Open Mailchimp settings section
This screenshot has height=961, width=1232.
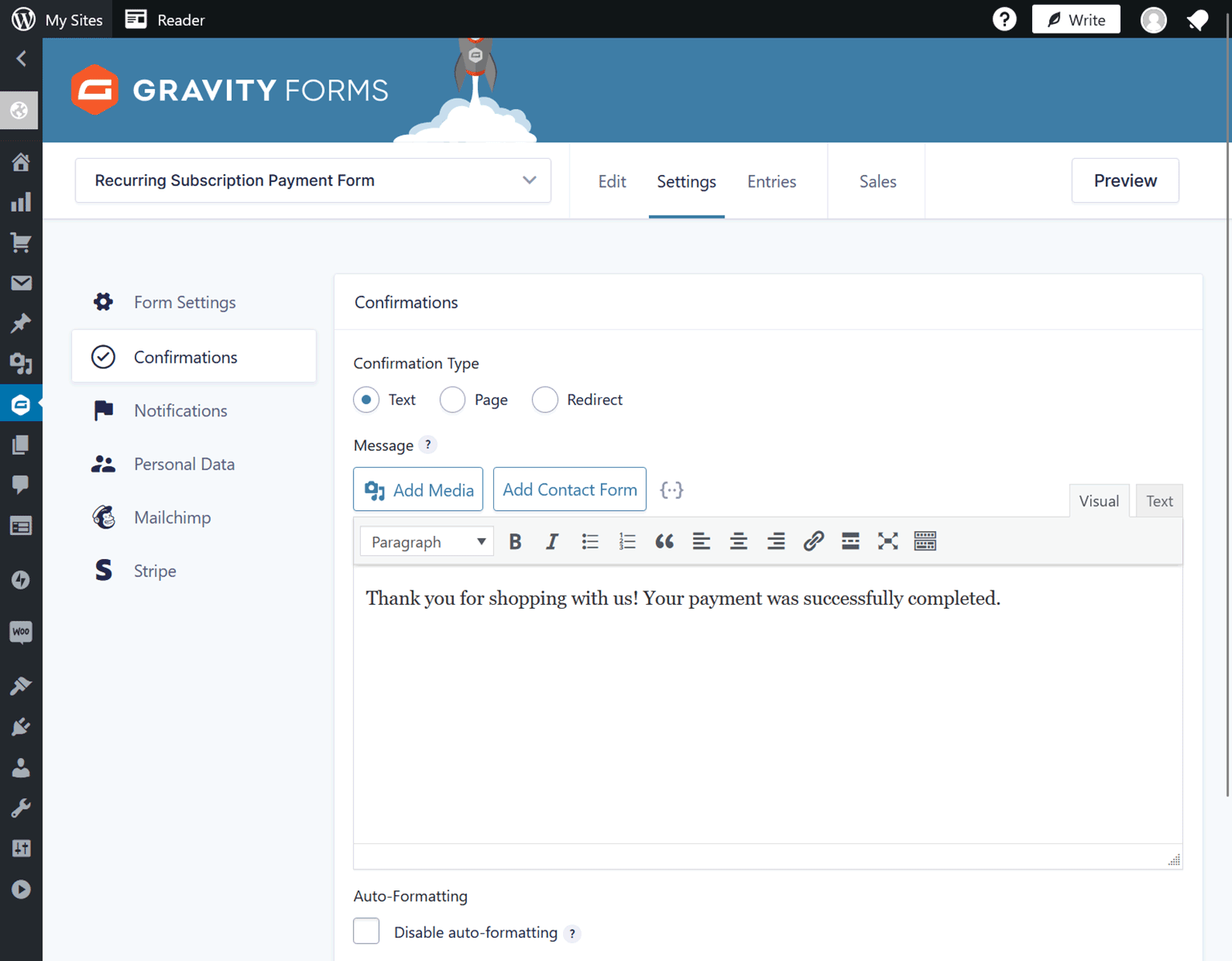tap(194, 517)
